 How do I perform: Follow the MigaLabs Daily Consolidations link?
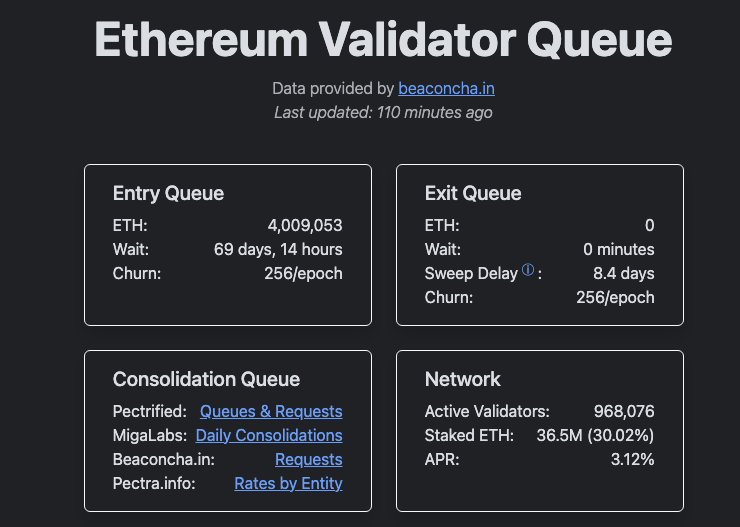click(x=269, y=435)
